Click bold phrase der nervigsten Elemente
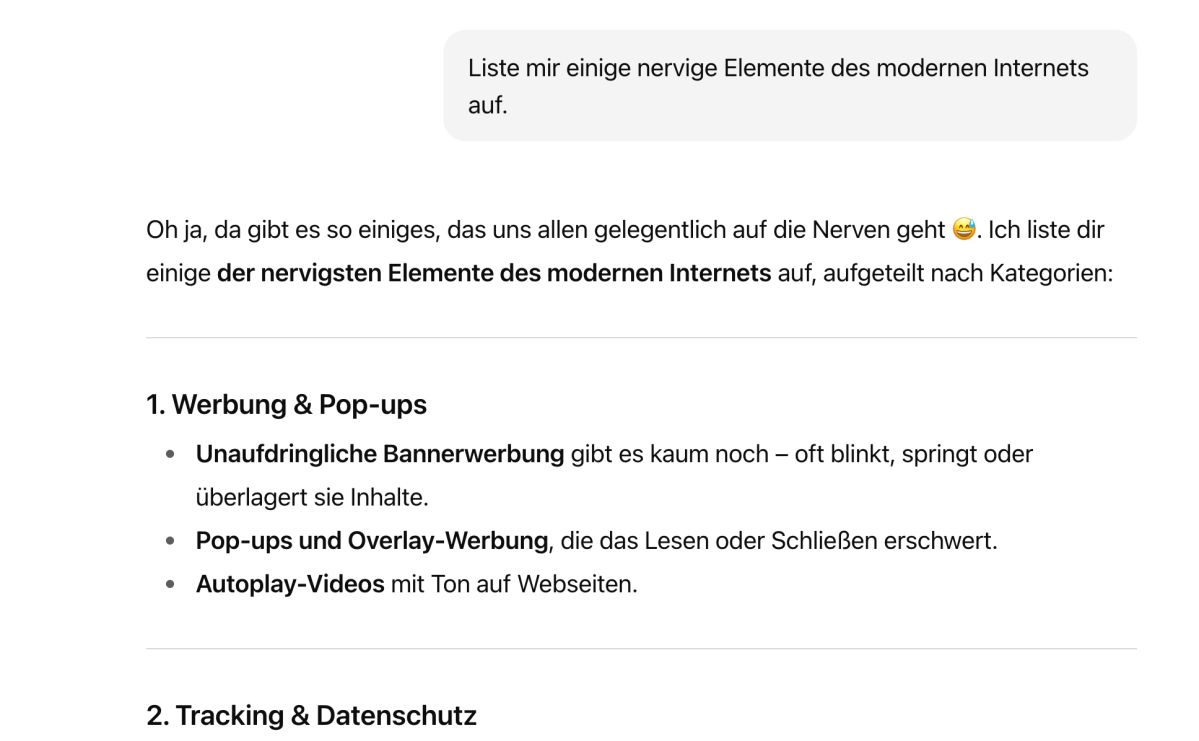 point(356,273)
